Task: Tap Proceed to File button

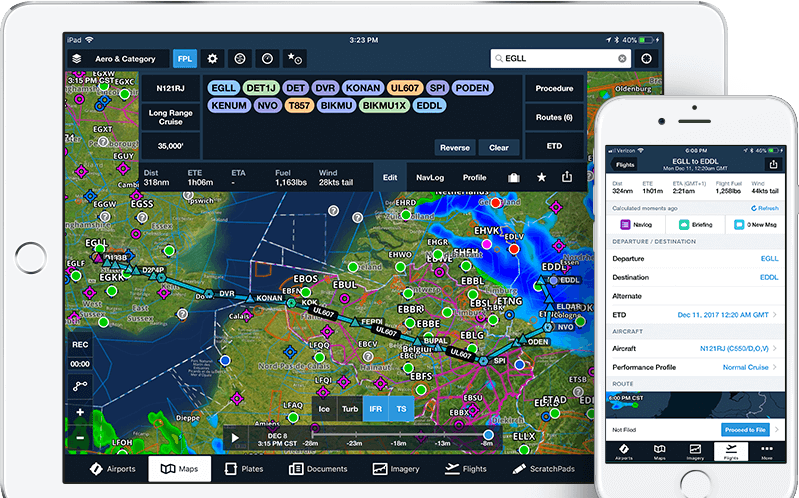Action: click(745, 430)
